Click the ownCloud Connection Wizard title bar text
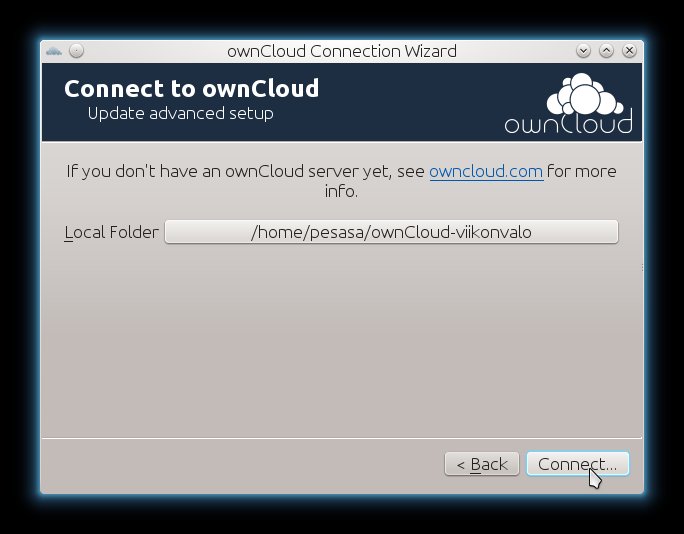 (x=342, y=51)
